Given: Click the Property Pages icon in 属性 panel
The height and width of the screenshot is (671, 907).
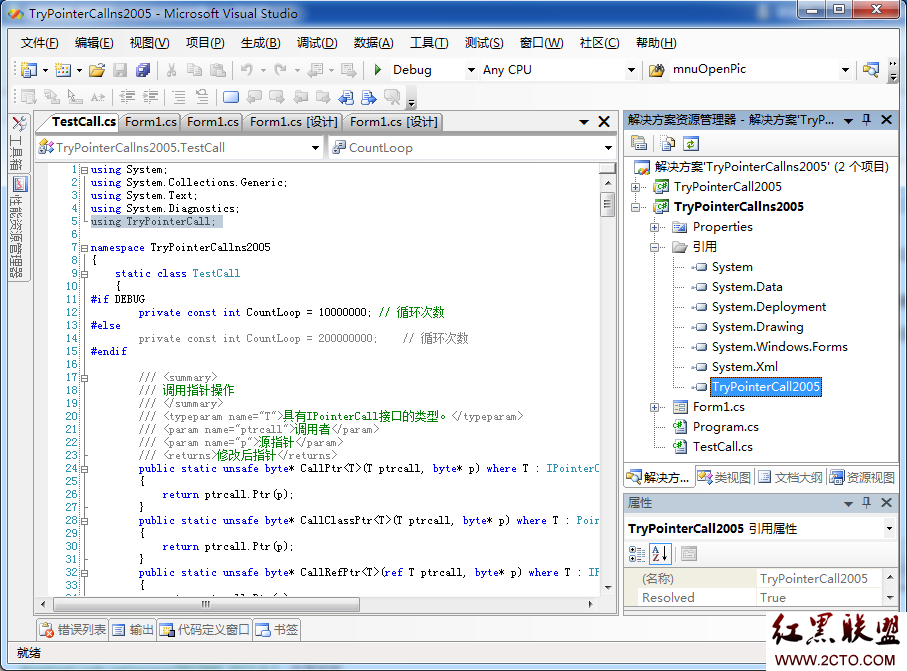Looking at the screenshot, I should [688, 554].
